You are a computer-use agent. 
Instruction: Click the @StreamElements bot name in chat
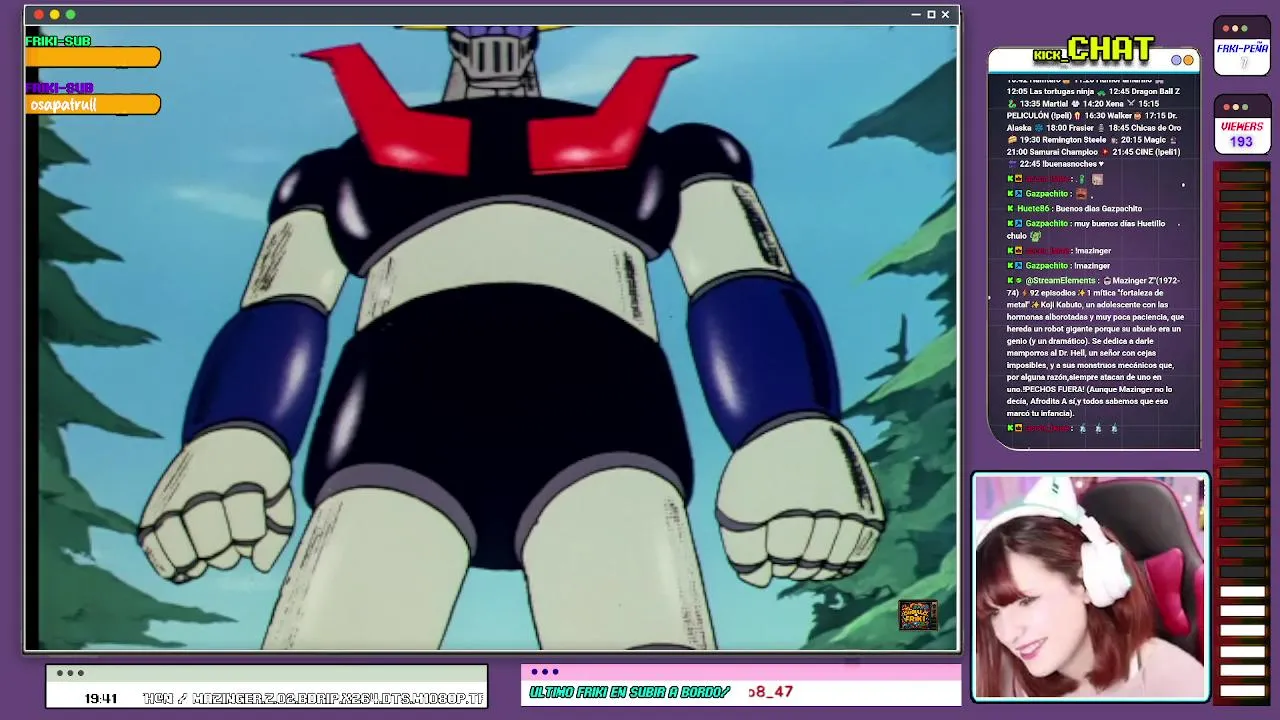click(1061, 281)
